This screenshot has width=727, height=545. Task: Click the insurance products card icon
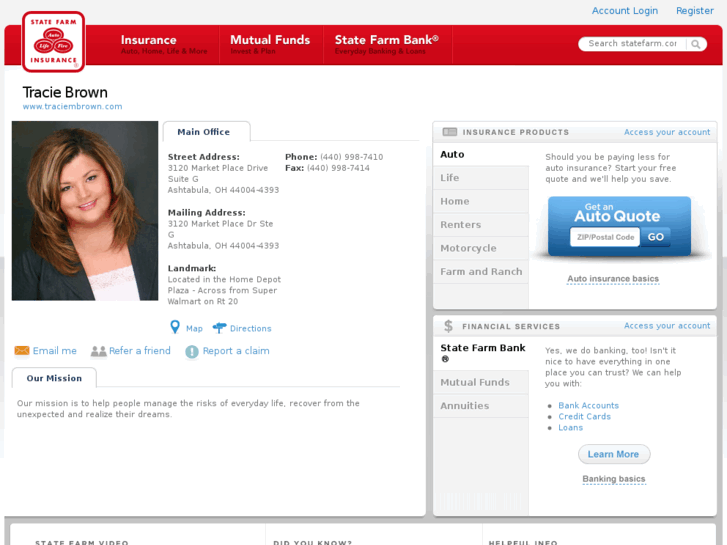(450, 132)
